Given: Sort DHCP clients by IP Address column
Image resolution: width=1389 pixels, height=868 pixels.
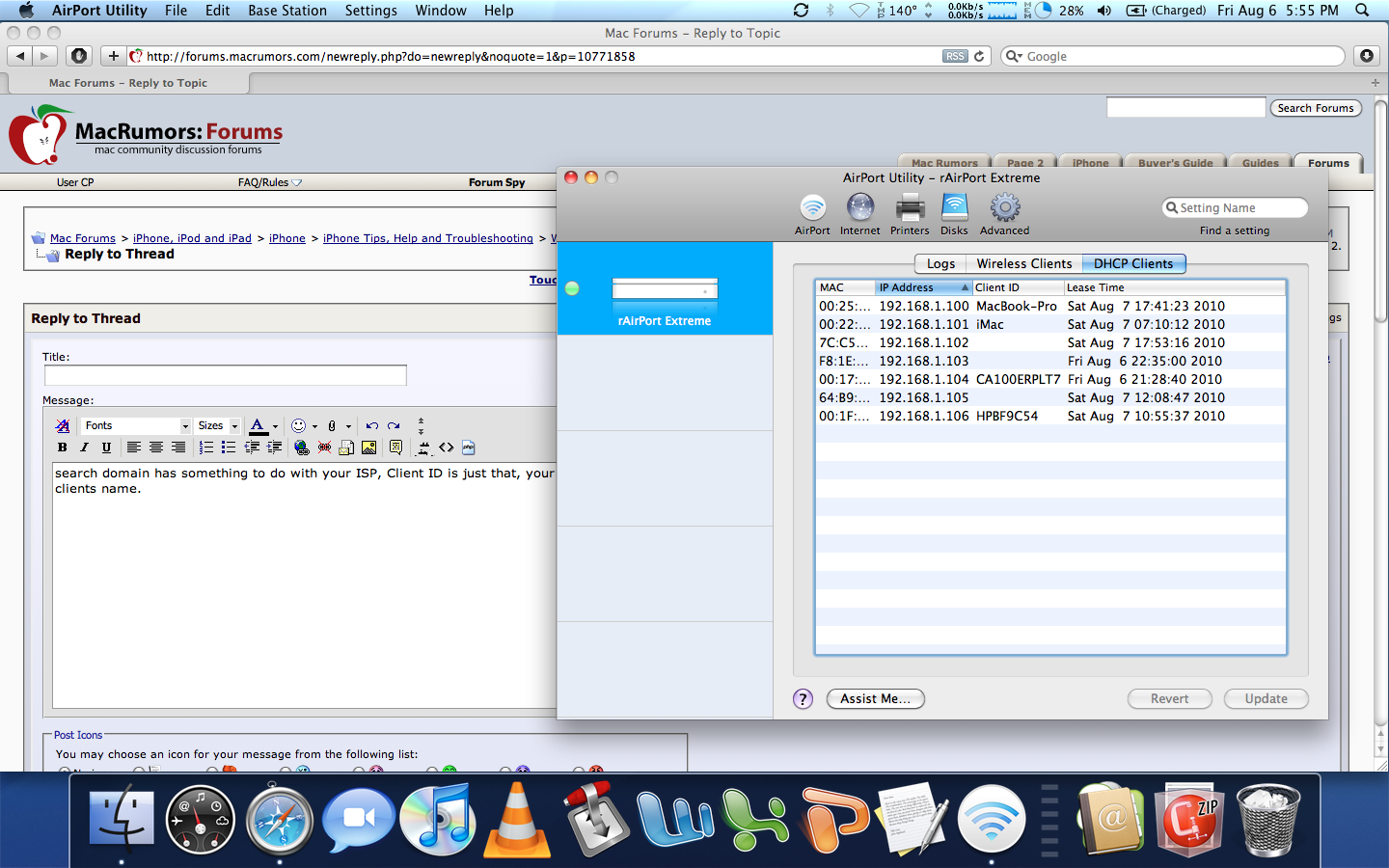Looking at the screenshot, I should pos(923,287).
